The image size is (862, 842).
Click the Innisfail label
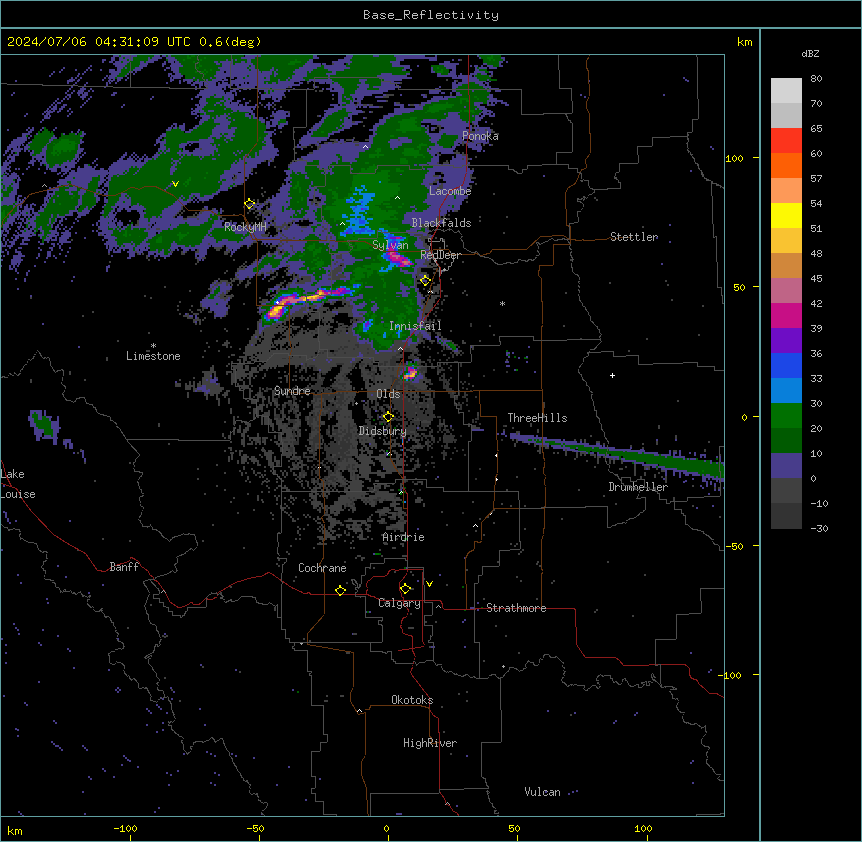tap(415, 326)
